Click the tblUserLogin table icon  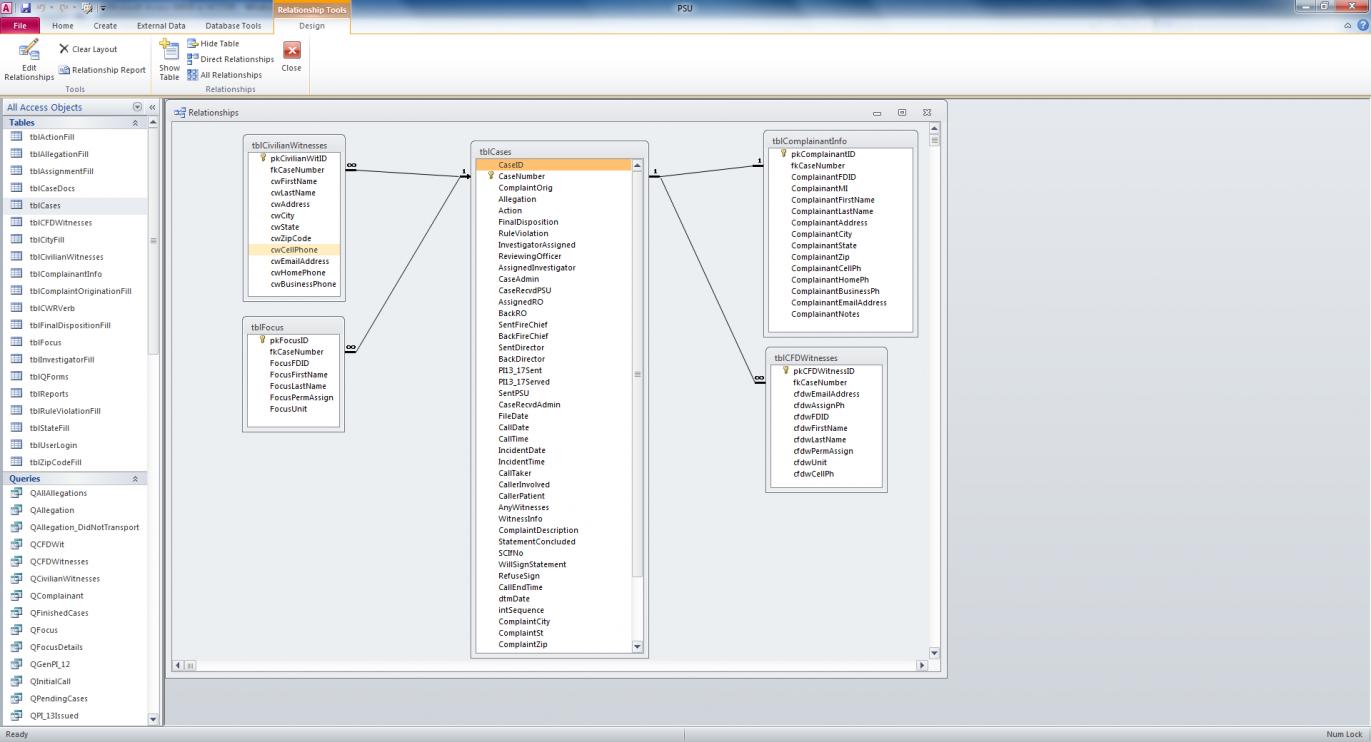click(16, 445)
